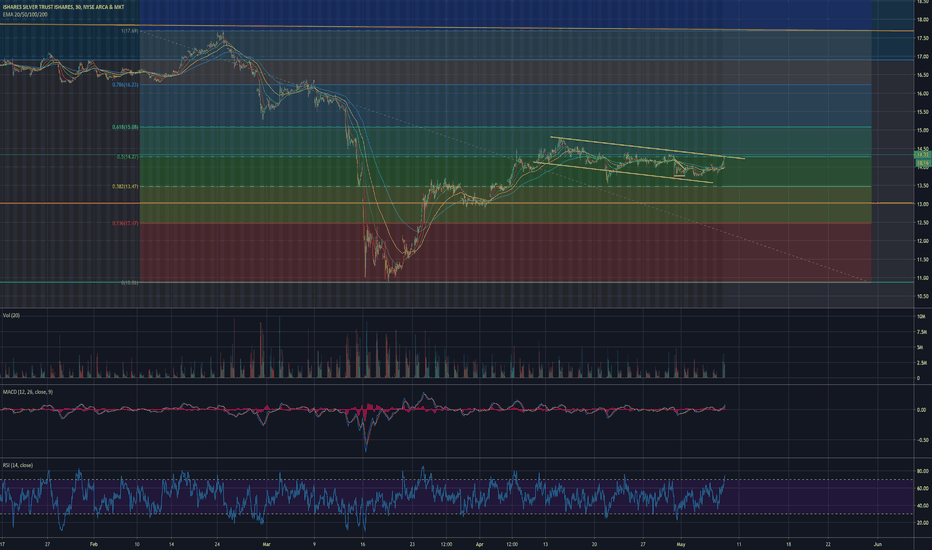Select the MACD (12, 26, close, 9) label
Viewport: 932px width, 550px height.
point(27,392)
